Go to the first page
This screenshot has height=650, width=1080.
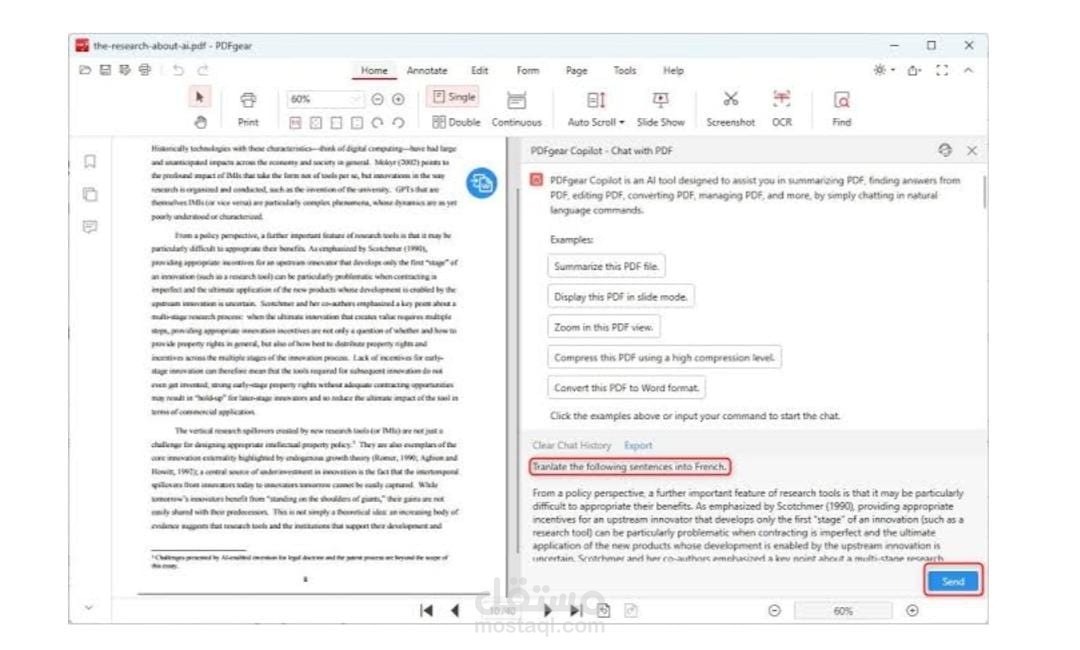426,610
